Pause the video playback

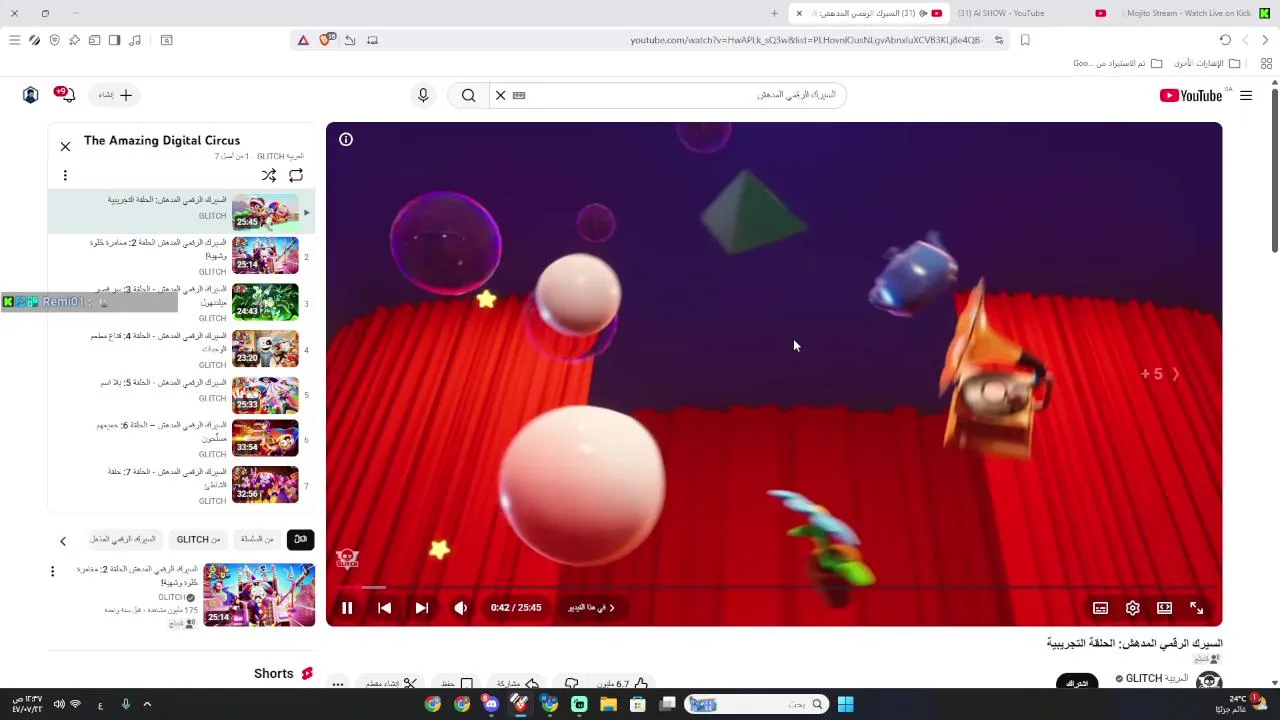[347, 608]
